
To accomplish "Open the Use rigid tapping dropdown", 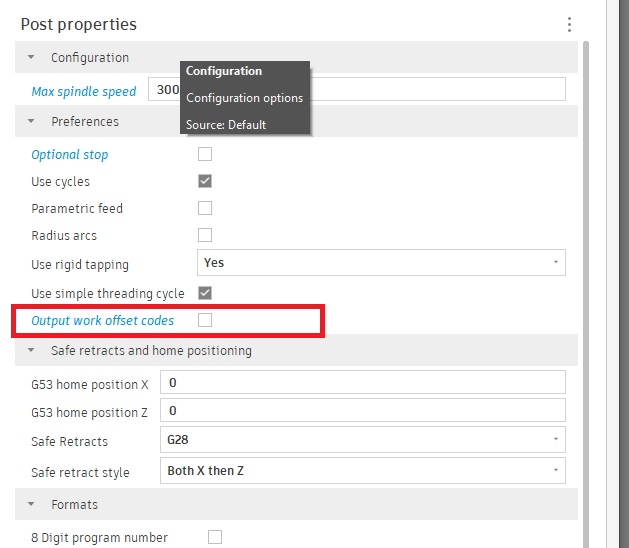I will pos(381,263).
